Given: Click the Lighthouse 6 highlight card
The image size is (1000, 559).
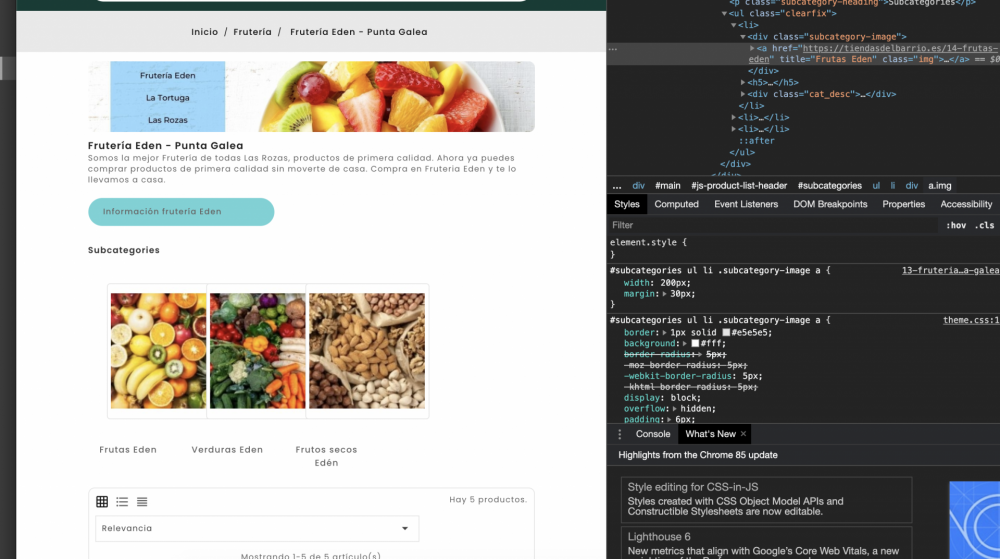Looking at the screenshot, I should click(x=766, y=543).
